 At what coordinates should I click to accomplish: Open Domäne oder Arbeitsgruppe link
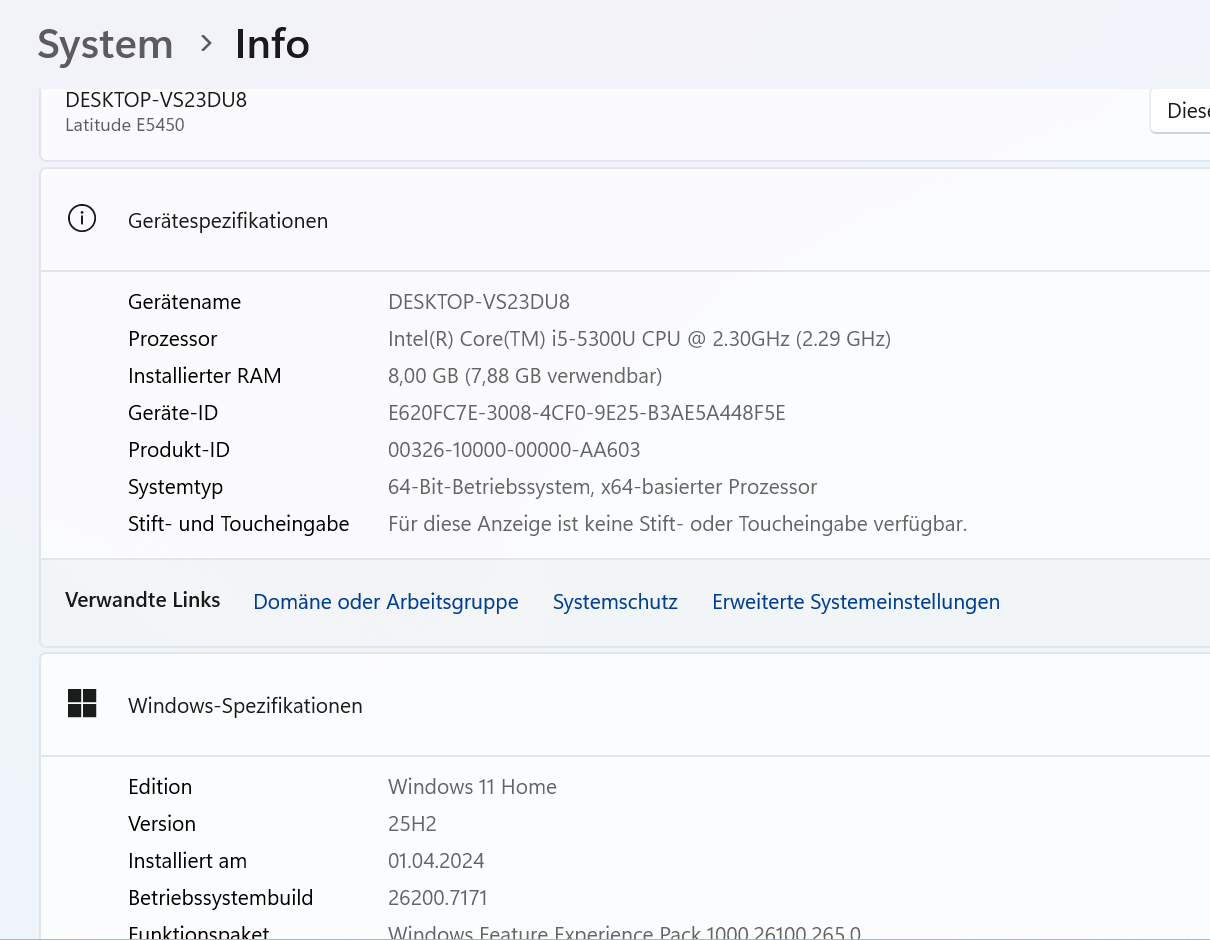386,602
